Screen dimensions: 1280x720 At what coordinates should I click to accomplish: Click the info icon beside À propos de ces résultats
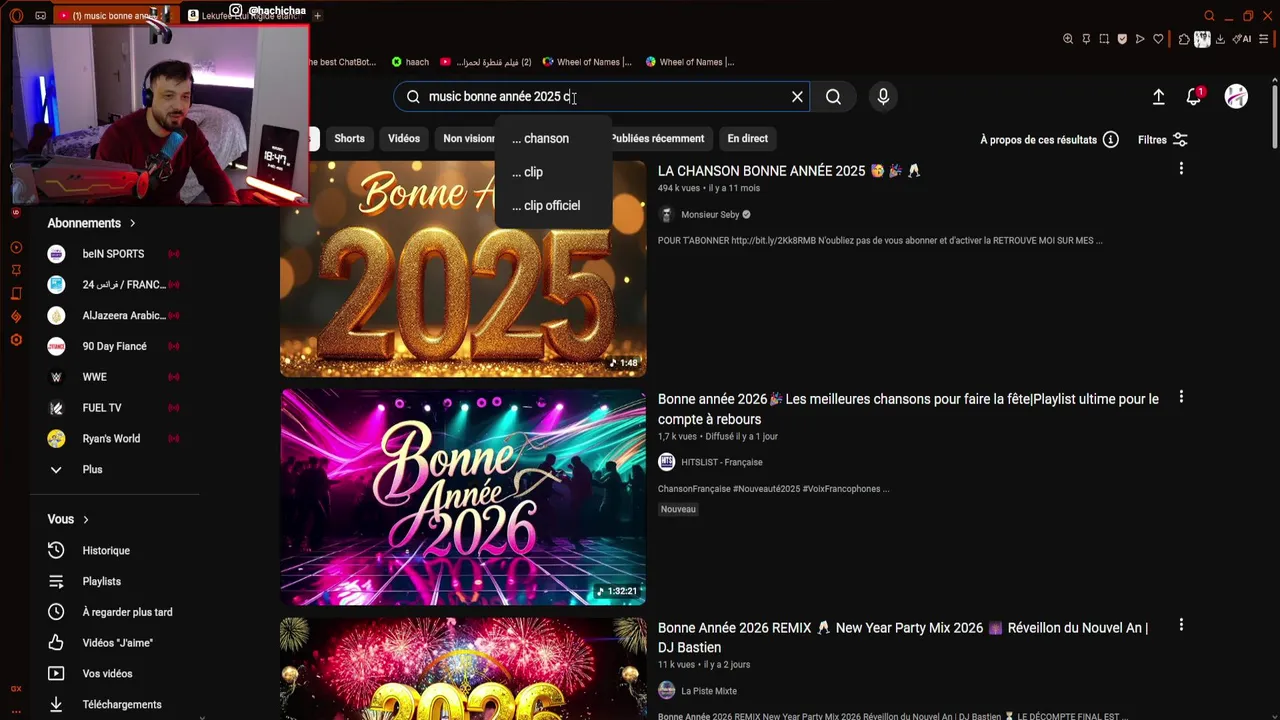click(x=1110, y=140)
